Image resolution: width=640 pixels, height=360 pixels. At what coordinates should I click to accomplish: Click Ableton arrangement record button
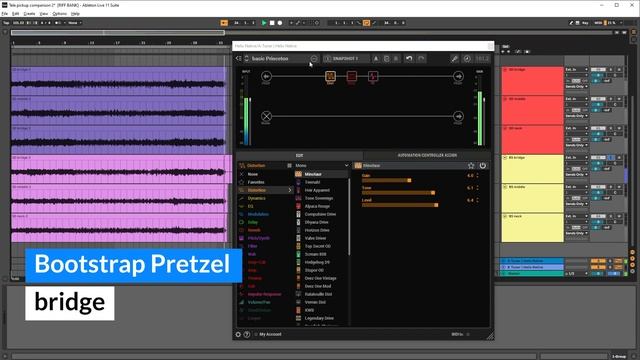click(280, 23)
